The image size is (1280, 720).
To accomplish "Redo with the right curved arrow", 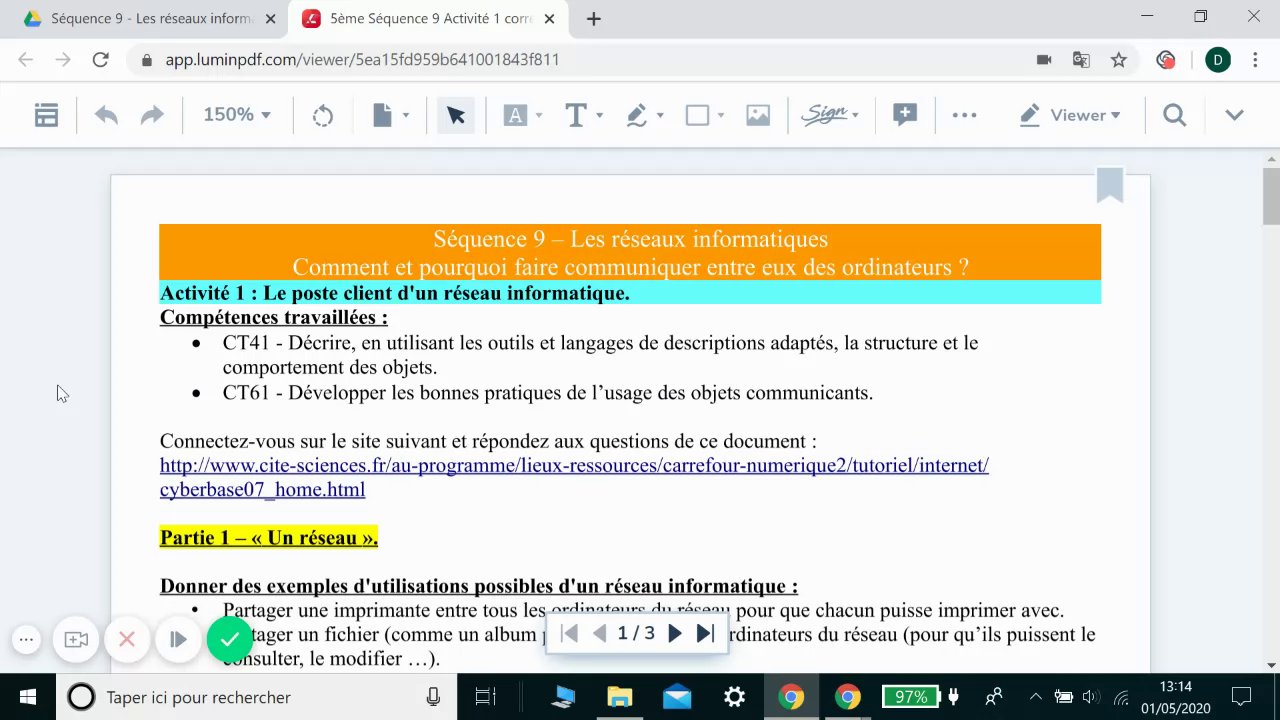I will click(152, 115).
